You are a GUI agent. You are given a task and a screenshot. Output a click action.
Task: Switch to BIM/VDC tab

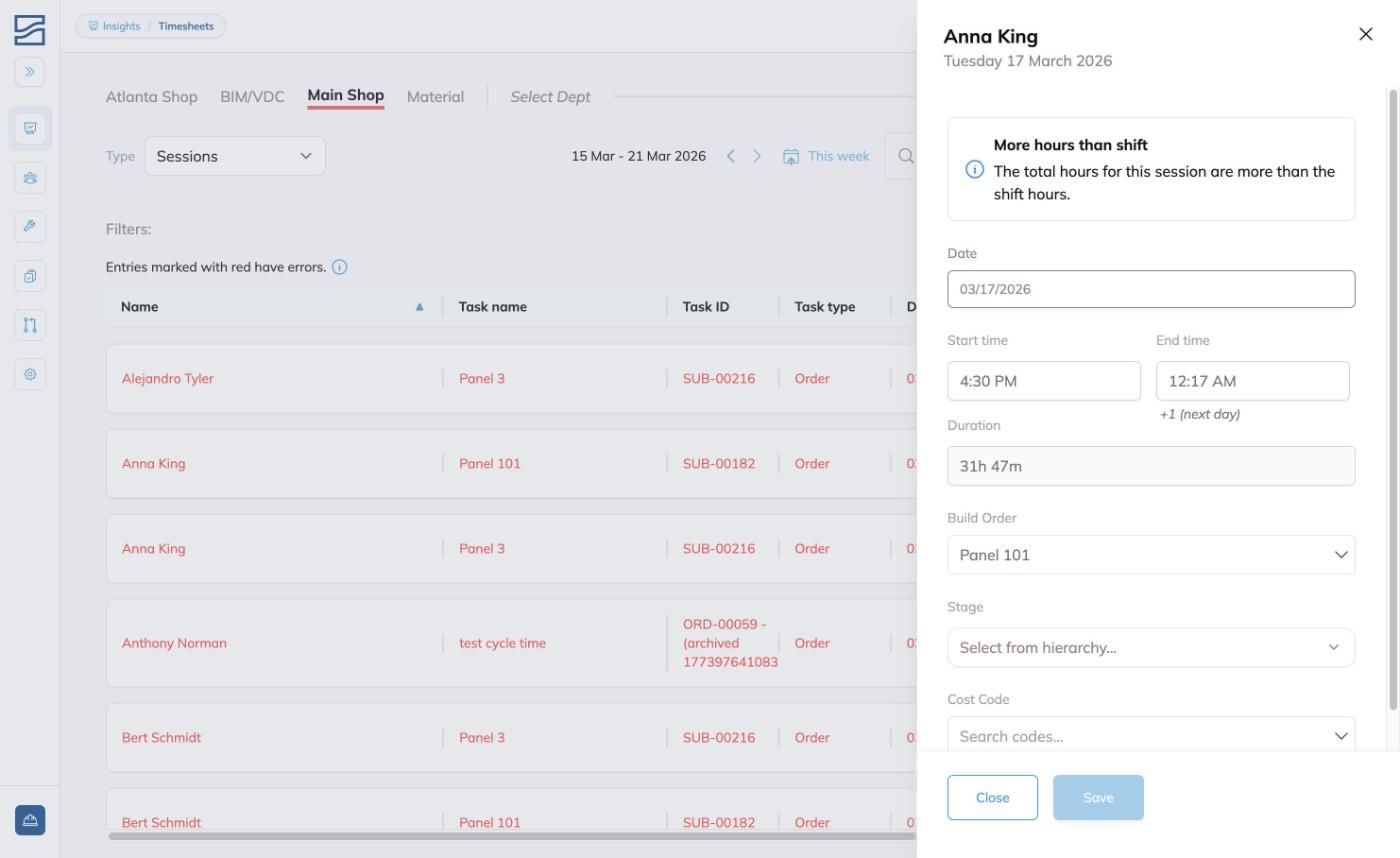pos(252,97)
